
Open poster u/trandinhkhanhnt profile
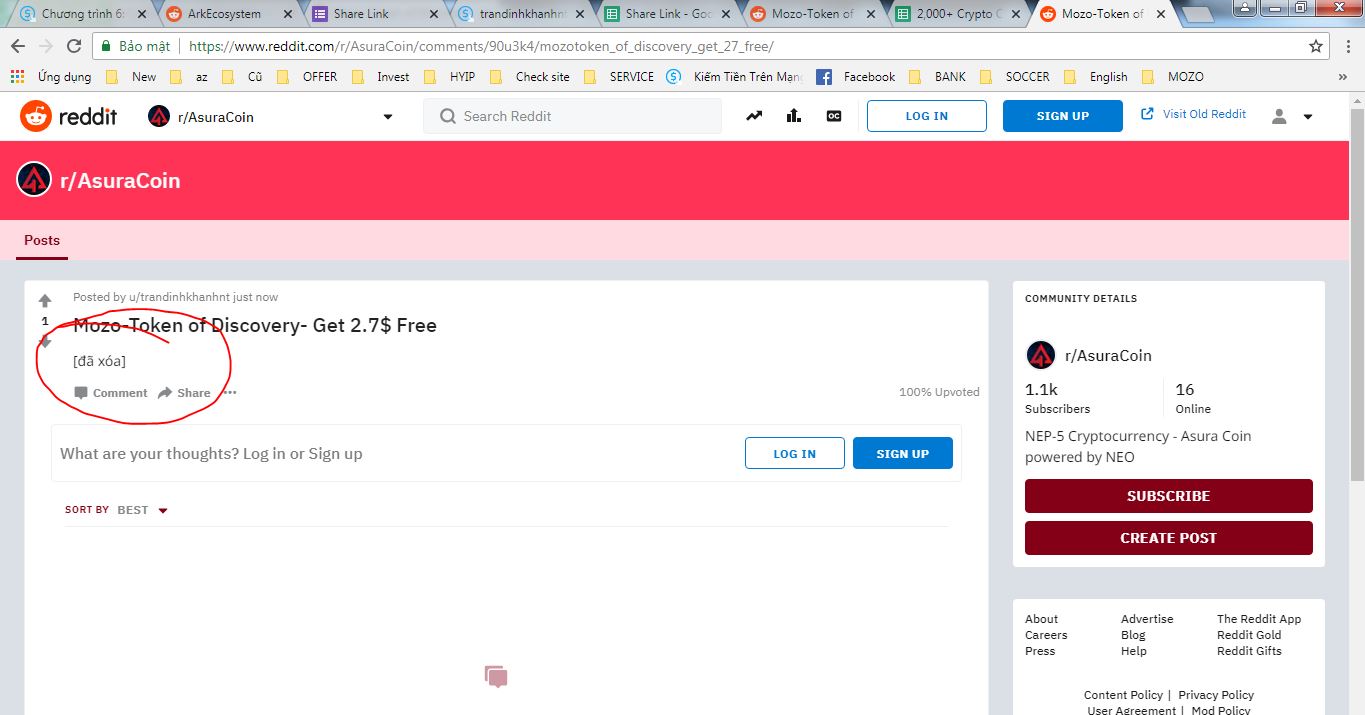tap(179, 297)
